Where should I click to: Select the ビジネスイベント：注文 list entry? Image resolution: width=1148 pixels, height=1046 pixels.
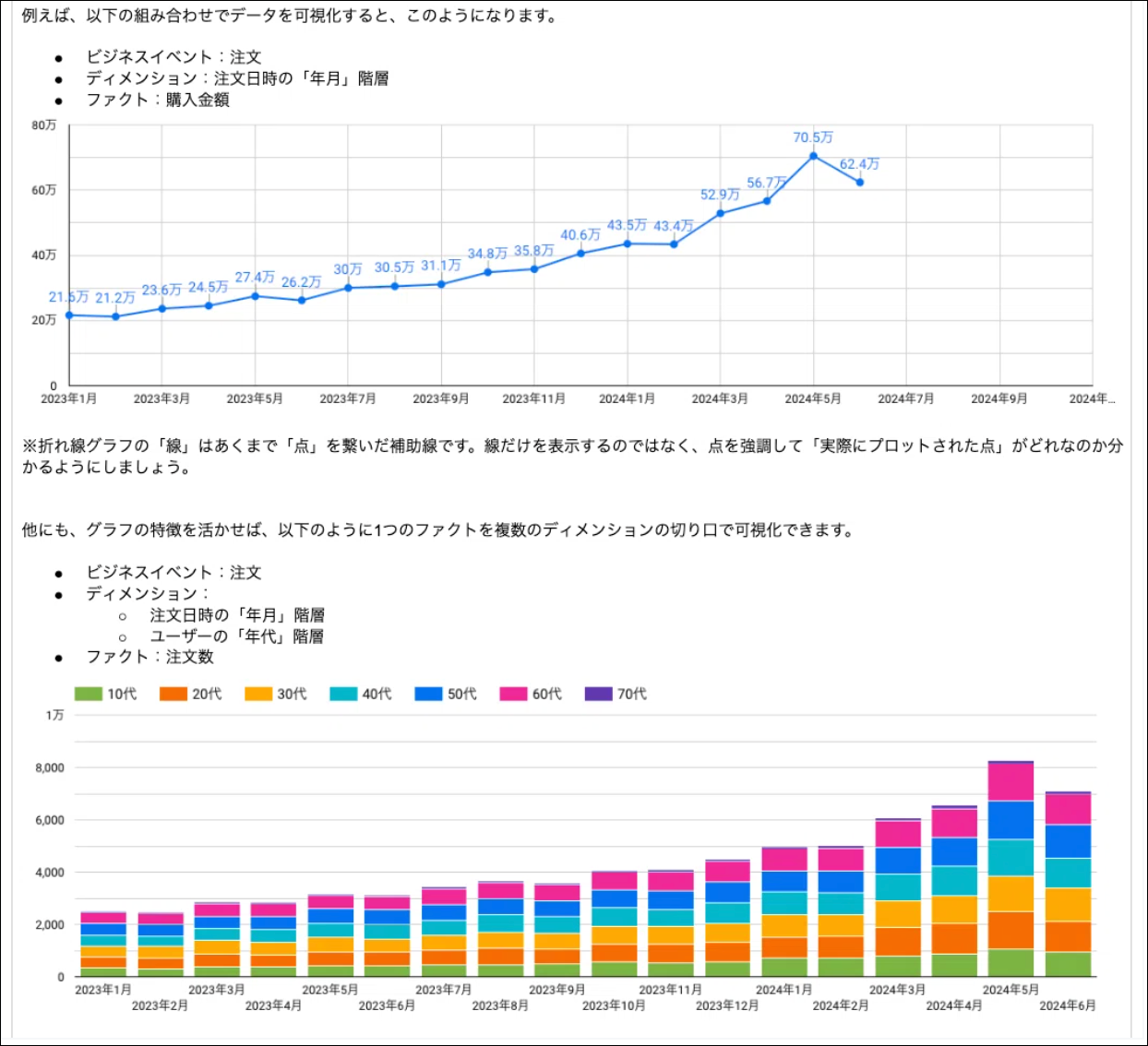(x=173, y=572)
